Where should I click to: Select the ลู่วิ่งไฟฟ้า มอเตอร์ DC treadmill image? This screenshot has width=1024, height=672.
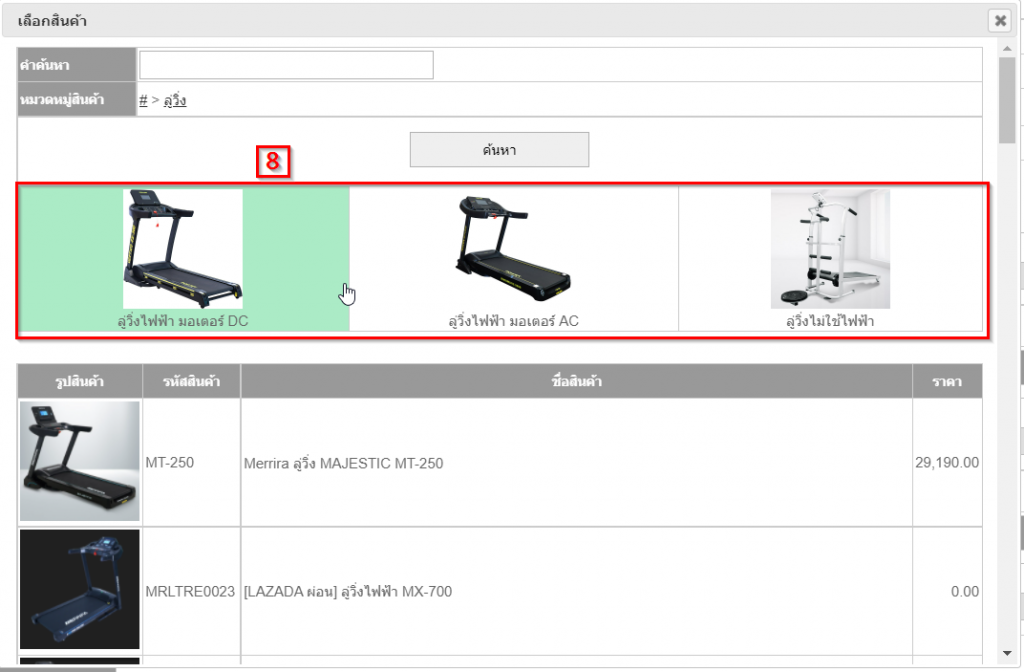pos(183,248)
